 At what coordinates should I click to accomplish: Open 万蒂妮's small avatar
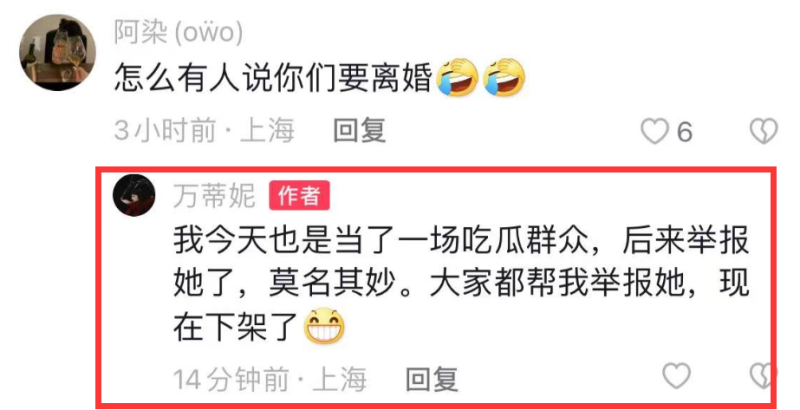pos(134,195)
